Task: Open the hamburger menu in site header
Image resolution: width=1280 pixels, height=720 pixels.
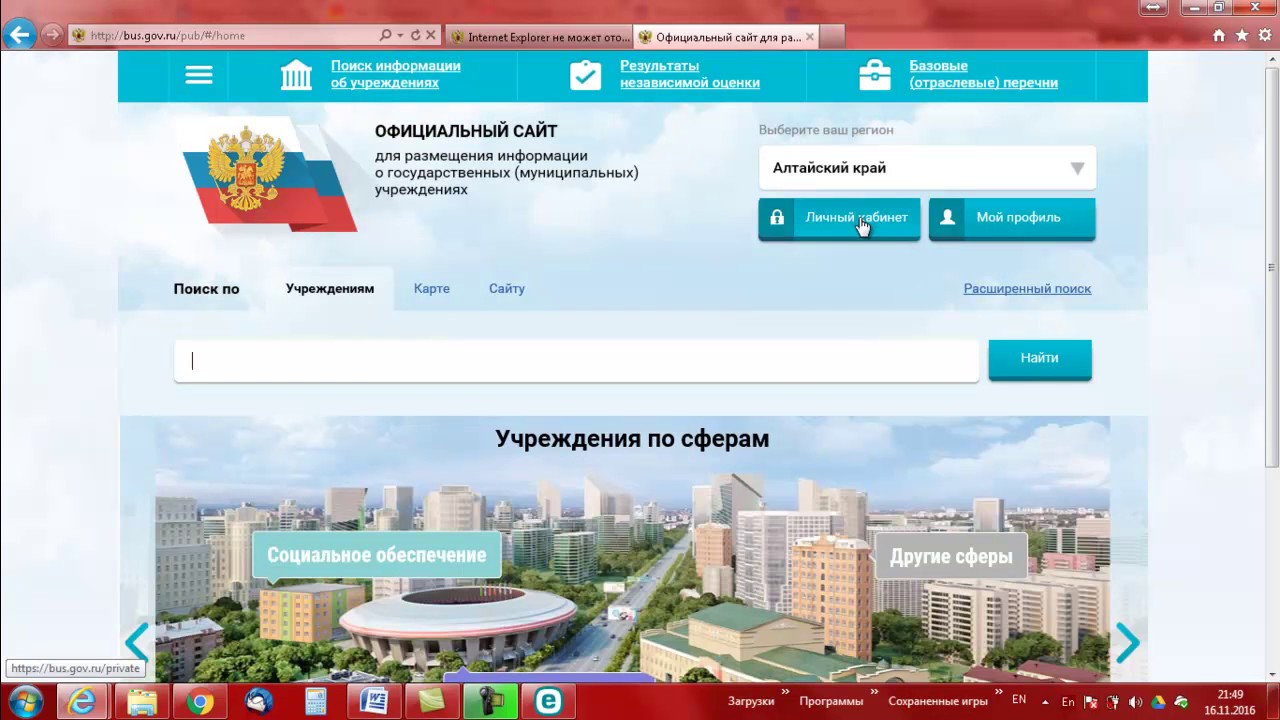Action: (x=199, y=75)
